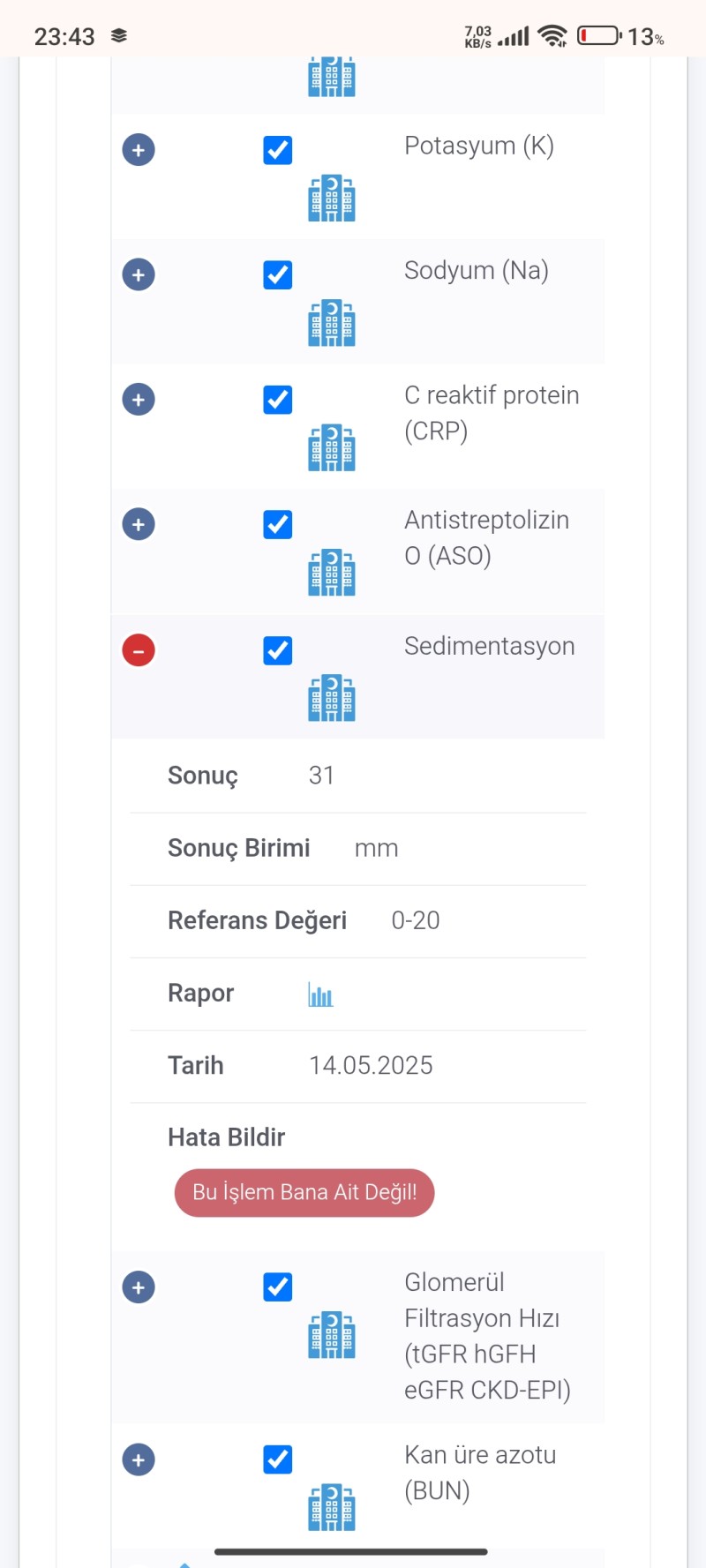The height and width of the screenshot is (1568, 706).
Task: Expand the Potasyum (K) row details
Action: click(139, 150)
